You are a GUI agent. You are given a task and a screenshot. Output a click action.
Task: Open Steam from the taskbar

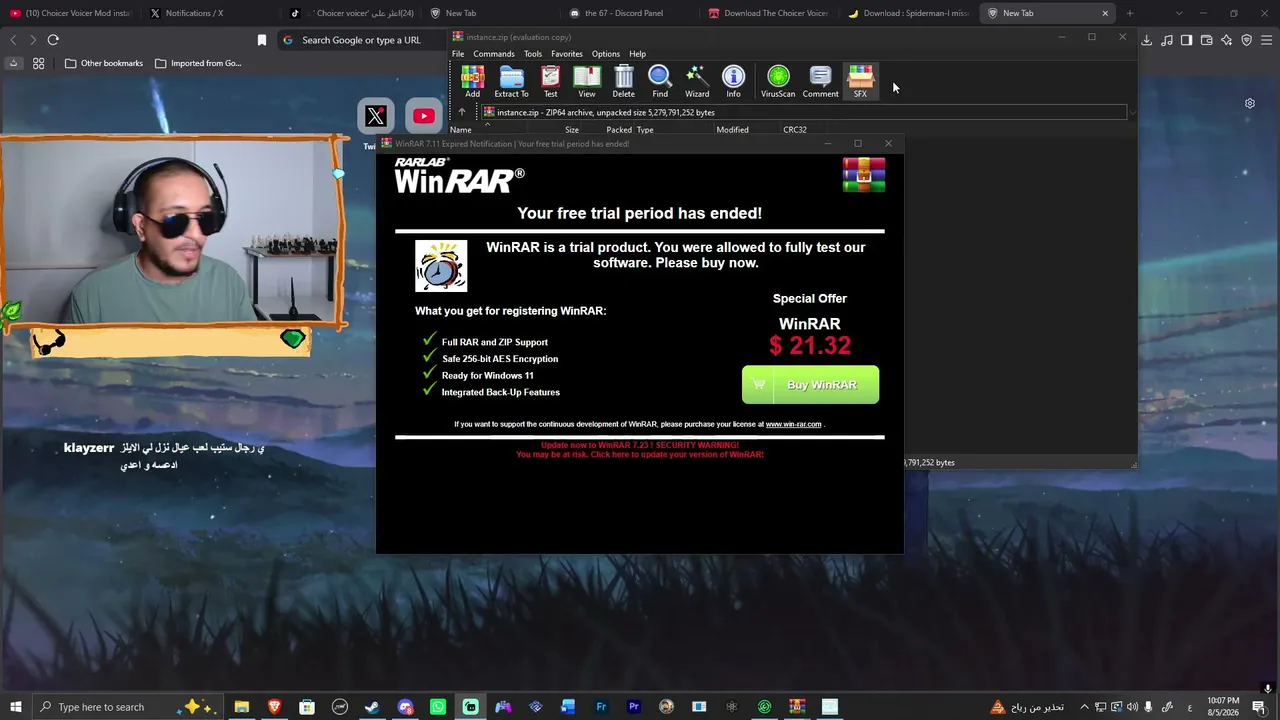pos(372,707)
